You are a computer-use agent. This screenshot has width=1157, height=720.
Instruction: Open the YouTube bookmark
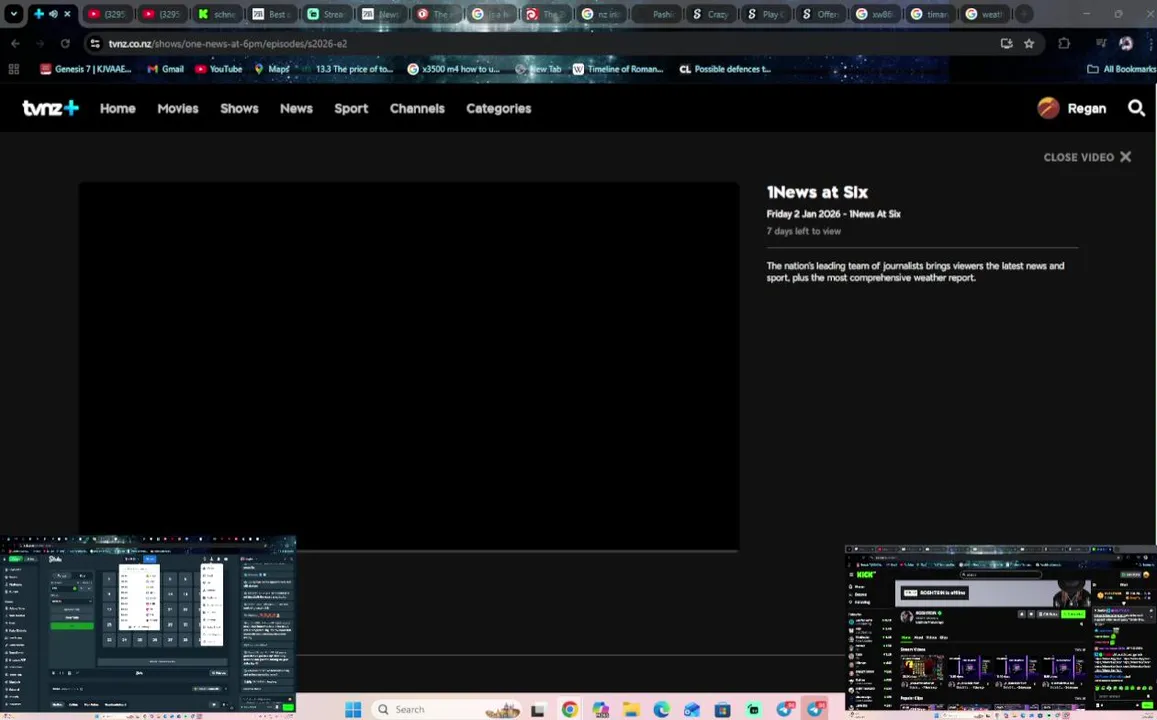tap(218, 69)
